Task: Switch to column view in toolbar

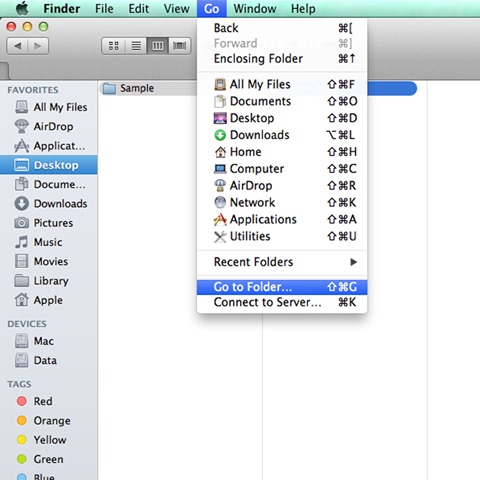Action: pos(158,46)
